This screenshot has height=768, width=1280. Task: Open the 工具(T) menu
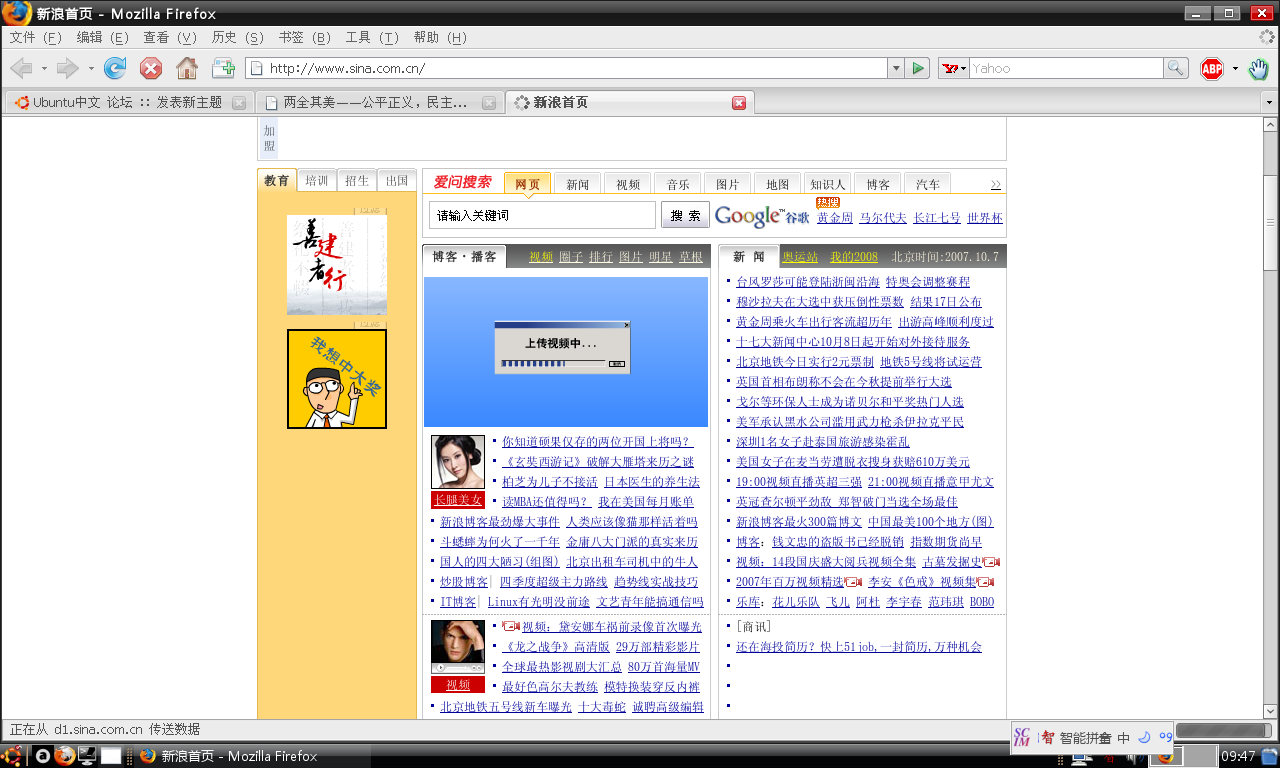(372, 37)
